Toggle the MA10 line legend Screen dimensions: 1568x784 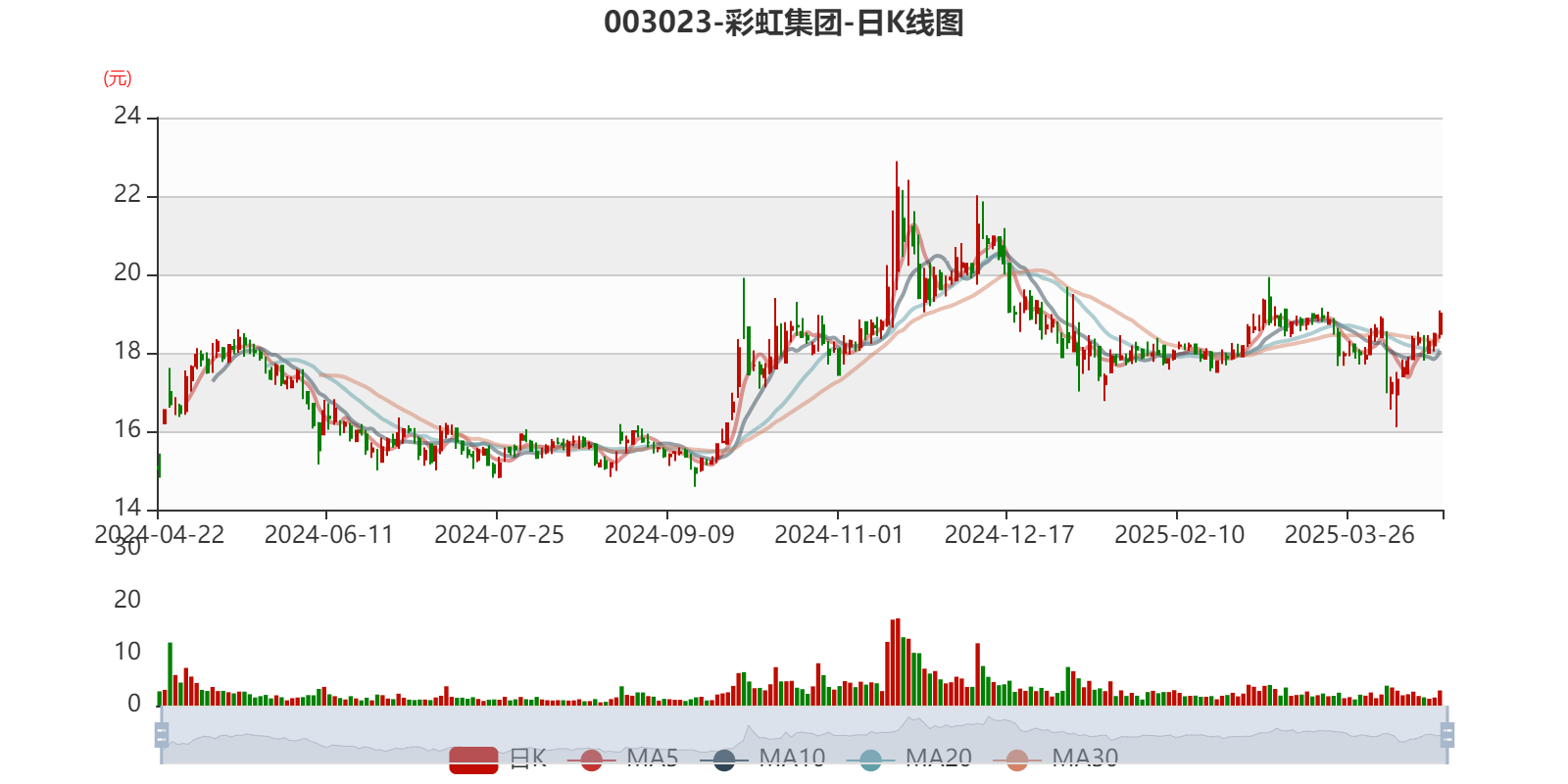pyautogui.click(x=762, y=759)
